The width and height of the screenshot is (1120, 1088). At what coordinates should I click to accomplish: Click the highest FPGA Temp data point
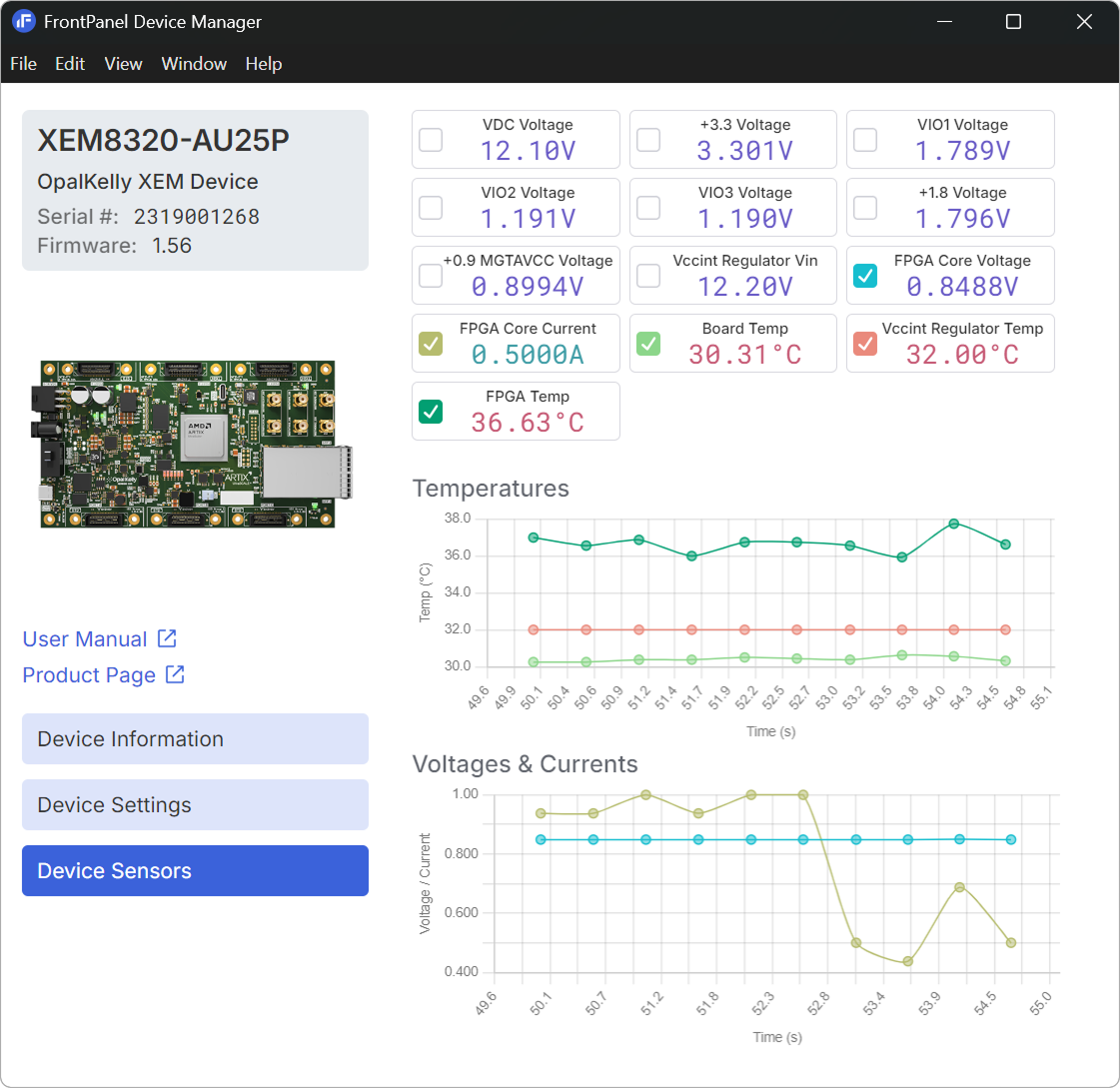click(x=953, y=524)
